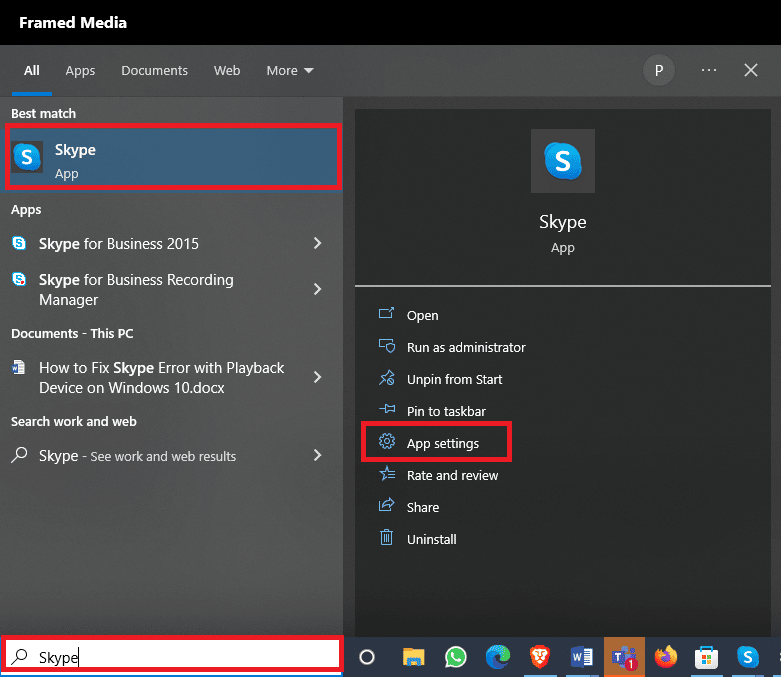Click the Word document file icon
This screenshot has height=677, width=781.
pos(19,367)
